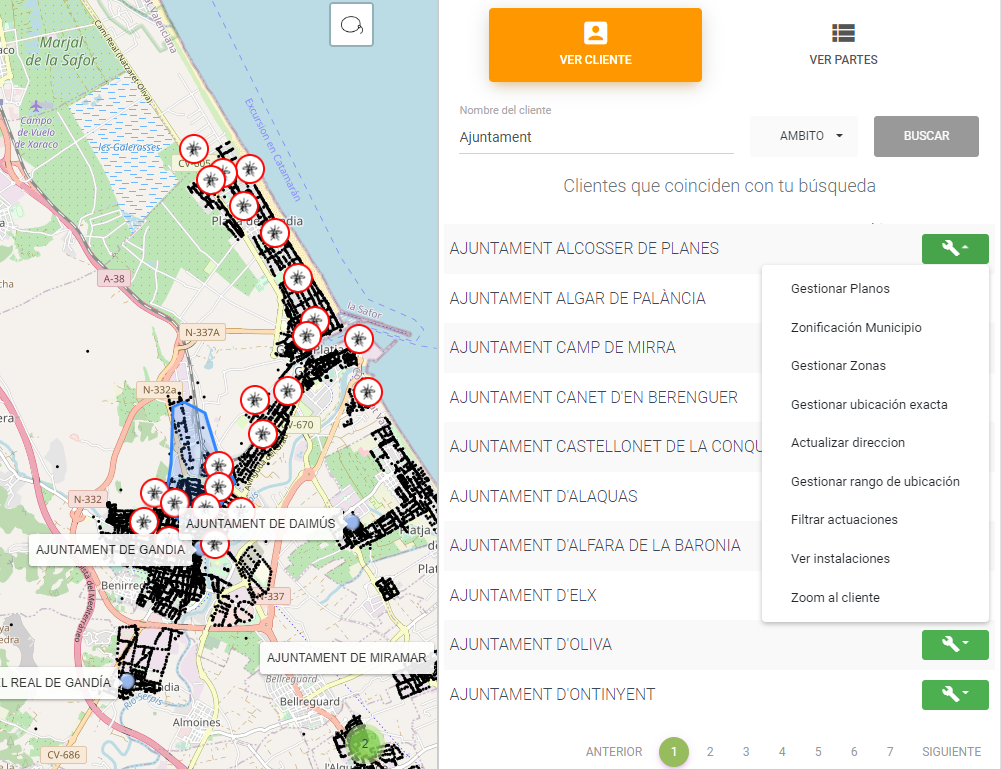Select the green cluster marker labeled 2

(365, 743)
